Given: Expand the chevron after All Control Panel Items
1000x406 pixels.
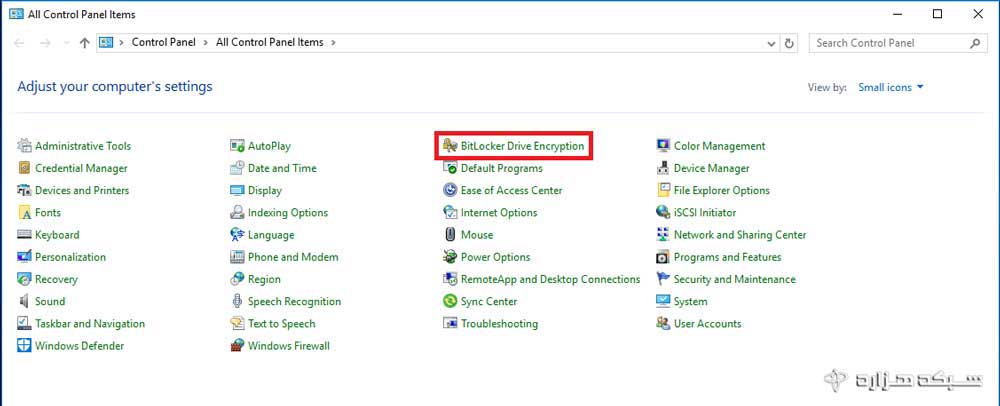Looking at the screenshot, I should [334, 43].
